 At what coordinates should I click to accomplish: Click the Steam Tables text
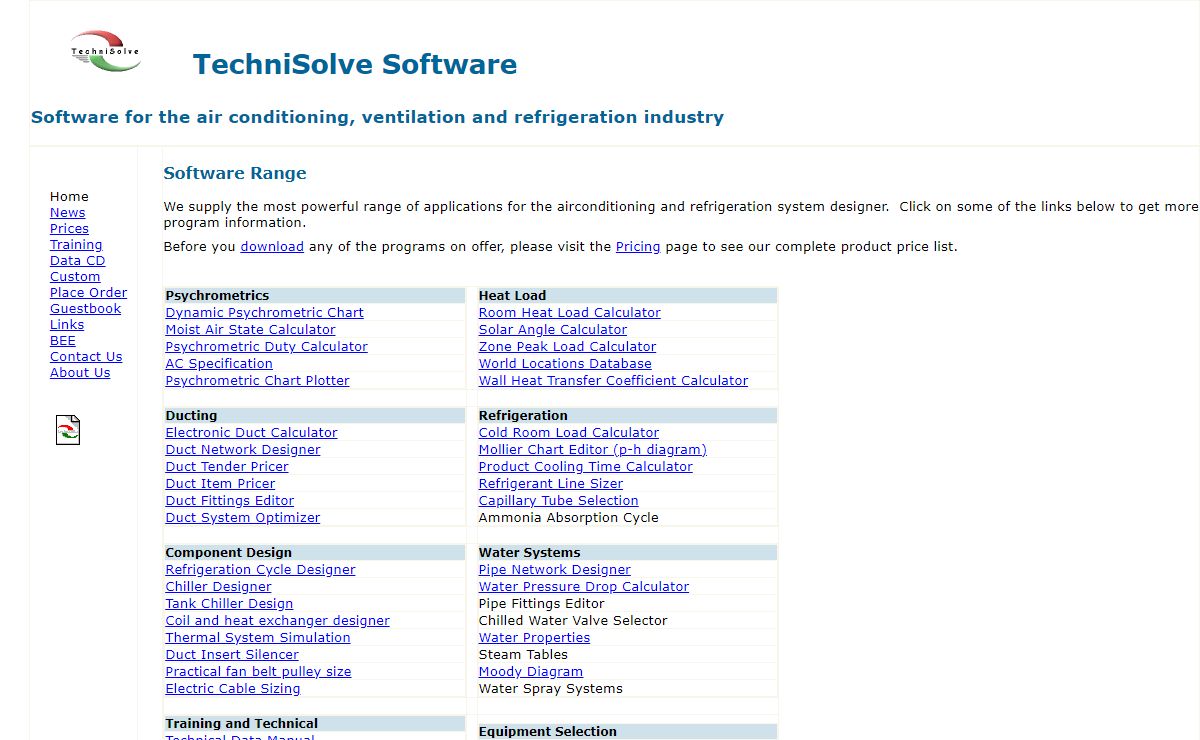click(523, 655)
